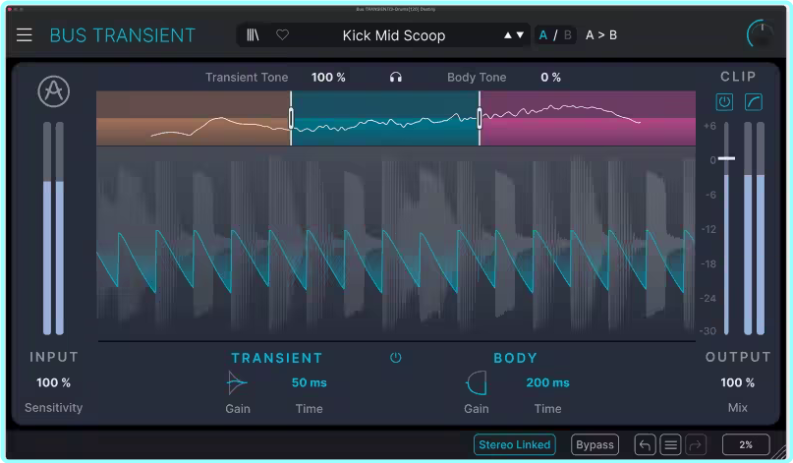Click the undo arrow icon
The width and height of the screenshot is (793, 463).
646,445
